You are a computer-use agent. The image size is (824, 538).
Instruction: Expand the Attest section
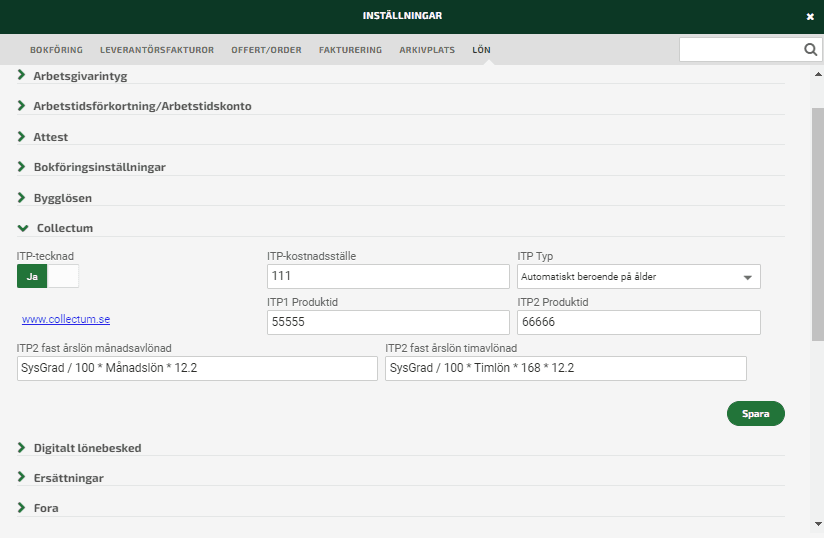[x=50, y=137]
